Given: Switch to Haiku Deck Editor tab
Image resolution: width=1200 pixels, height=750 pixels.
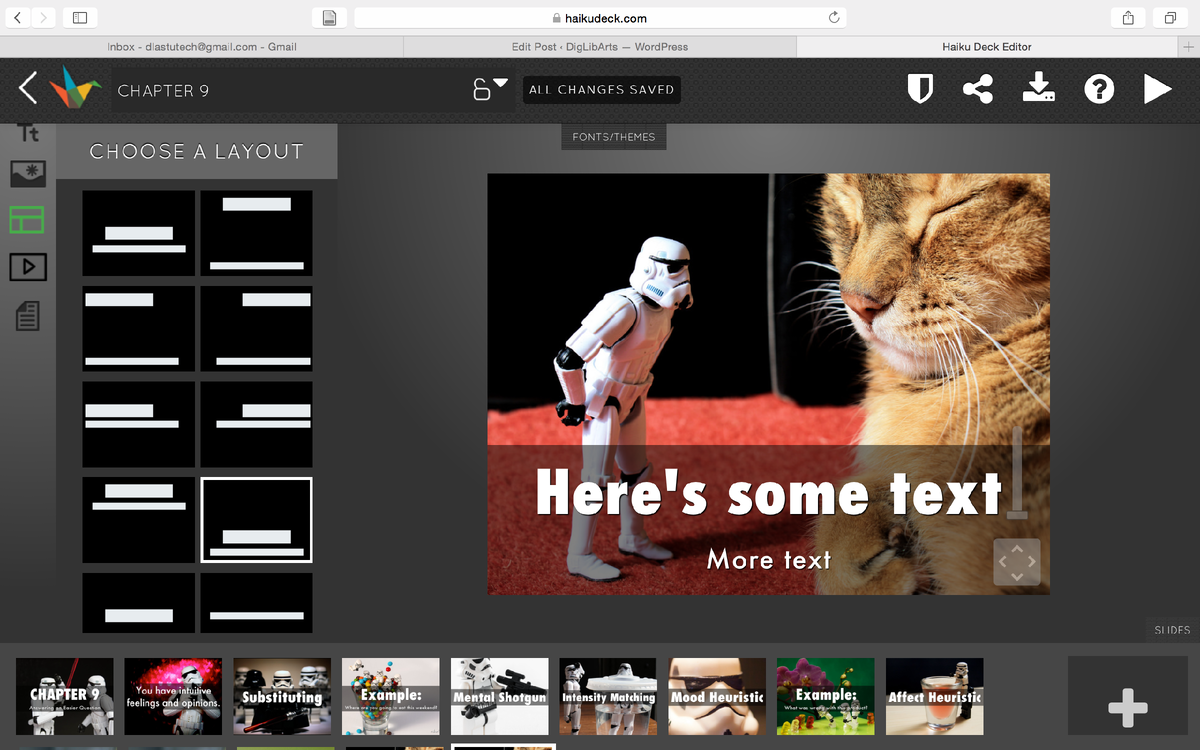Looking at the screenshot, I should 987,47.
